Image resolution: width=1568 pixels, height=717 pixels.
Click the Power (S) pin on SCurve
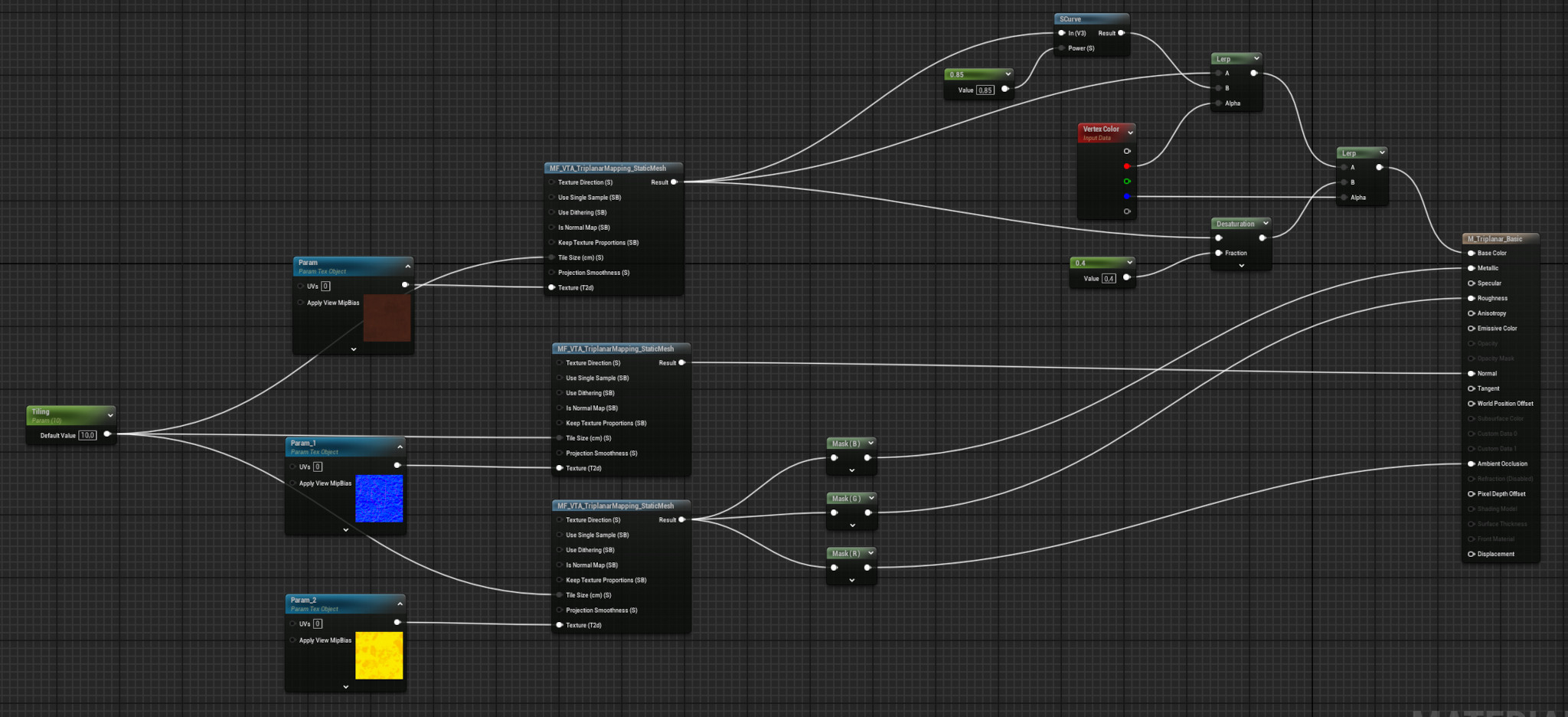click(x=1061, y=48)
